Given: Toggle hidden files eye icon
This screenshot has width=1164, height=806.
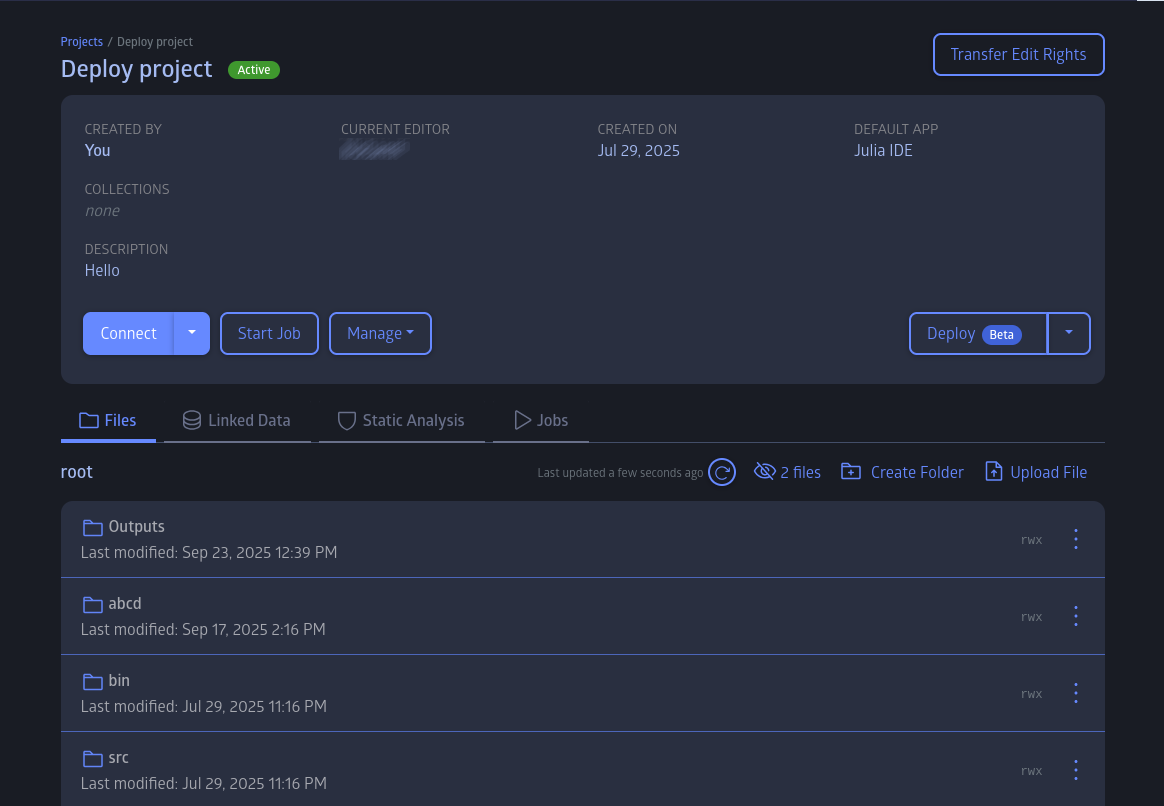Looking at the screenshot, I should [765, 472].
